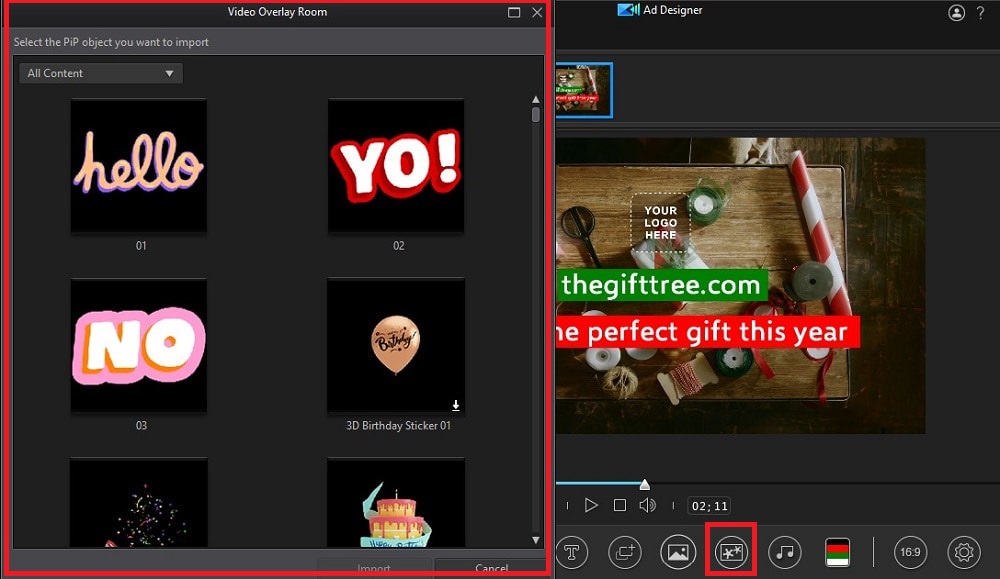Click the insert image icon

(678, 551)
